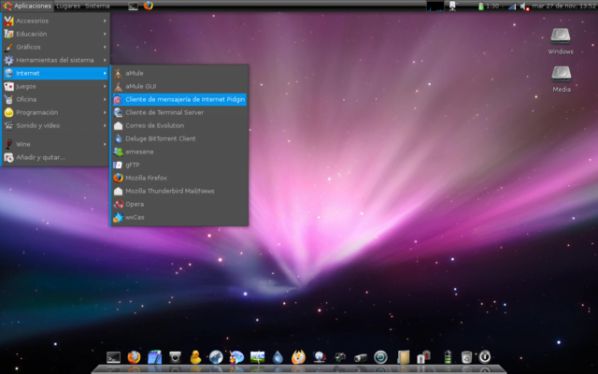The width and height of the screenshot is (598, 374).
Task: Open the Windows drive on the desktop
Action: tap(560, 41)
